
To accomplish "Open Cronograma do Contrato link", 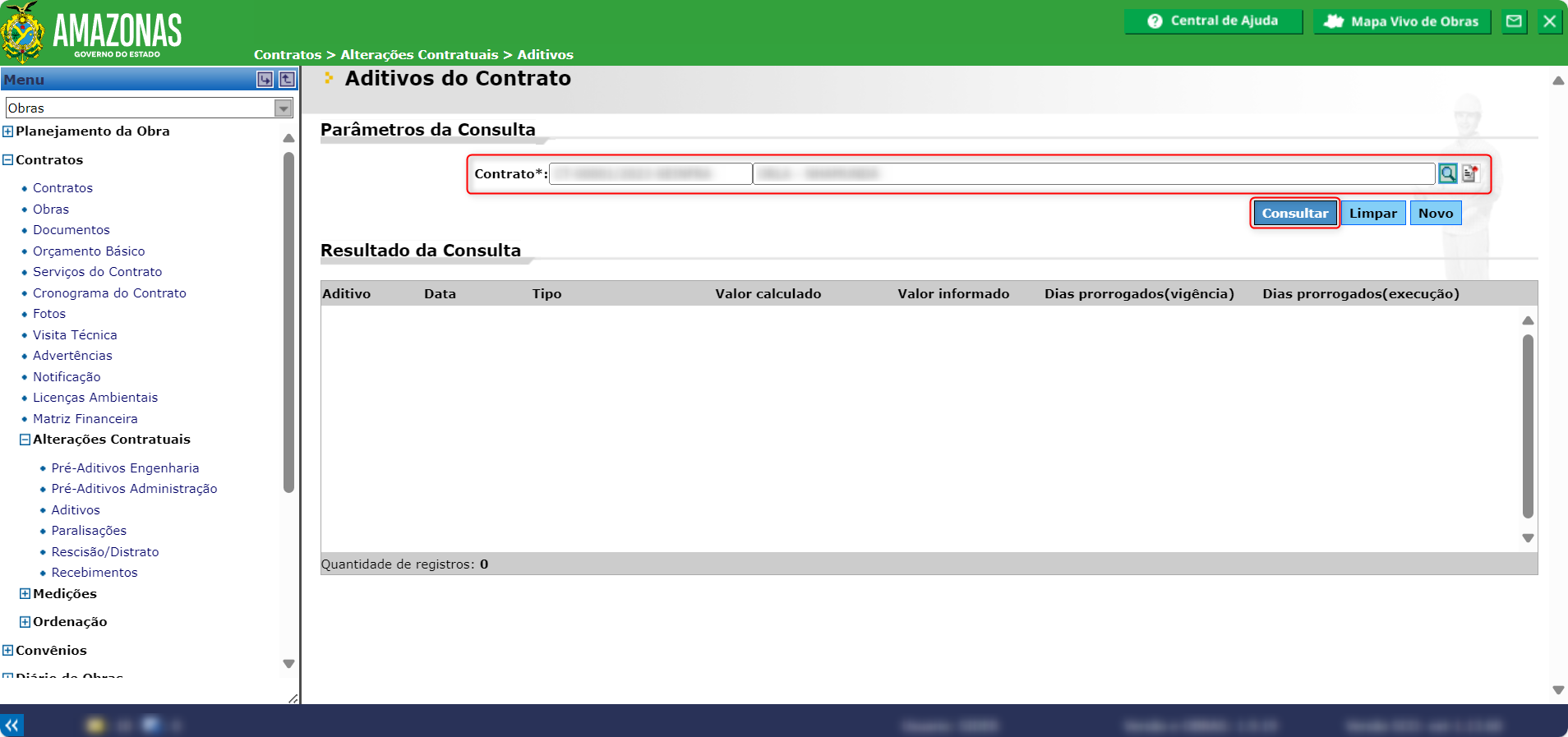I will click(109, 293).
